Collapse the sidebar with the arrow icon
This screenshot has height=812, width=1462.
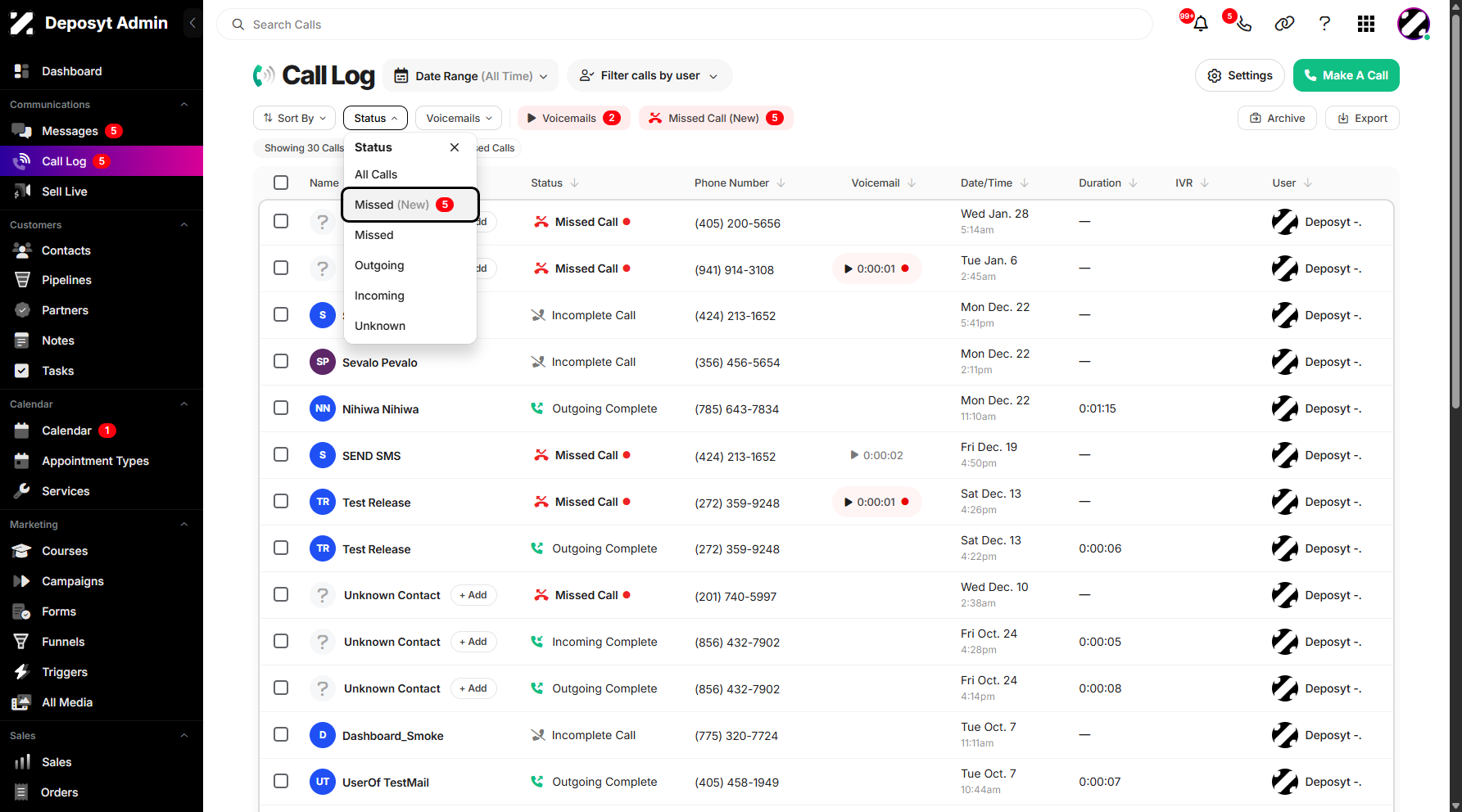(x=192, y=23)
